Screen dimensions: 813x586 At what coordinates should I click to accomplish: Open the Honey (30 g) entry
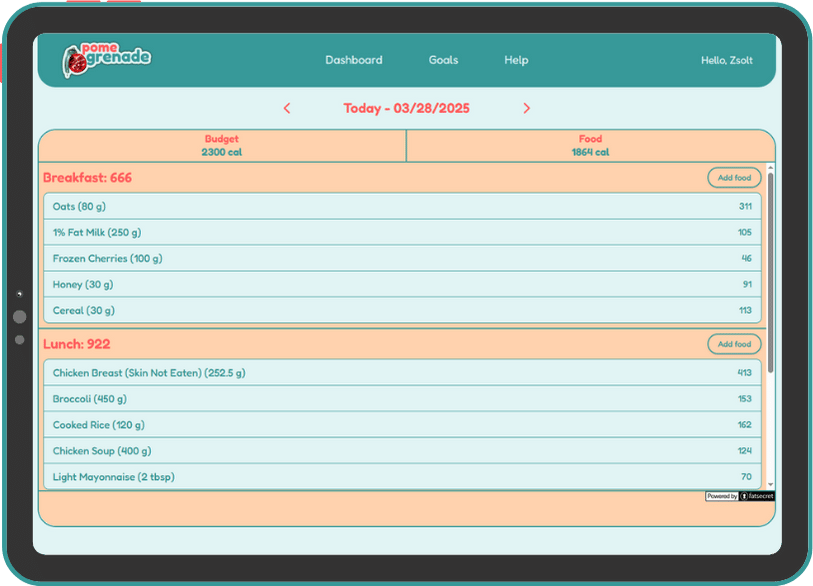402,284
